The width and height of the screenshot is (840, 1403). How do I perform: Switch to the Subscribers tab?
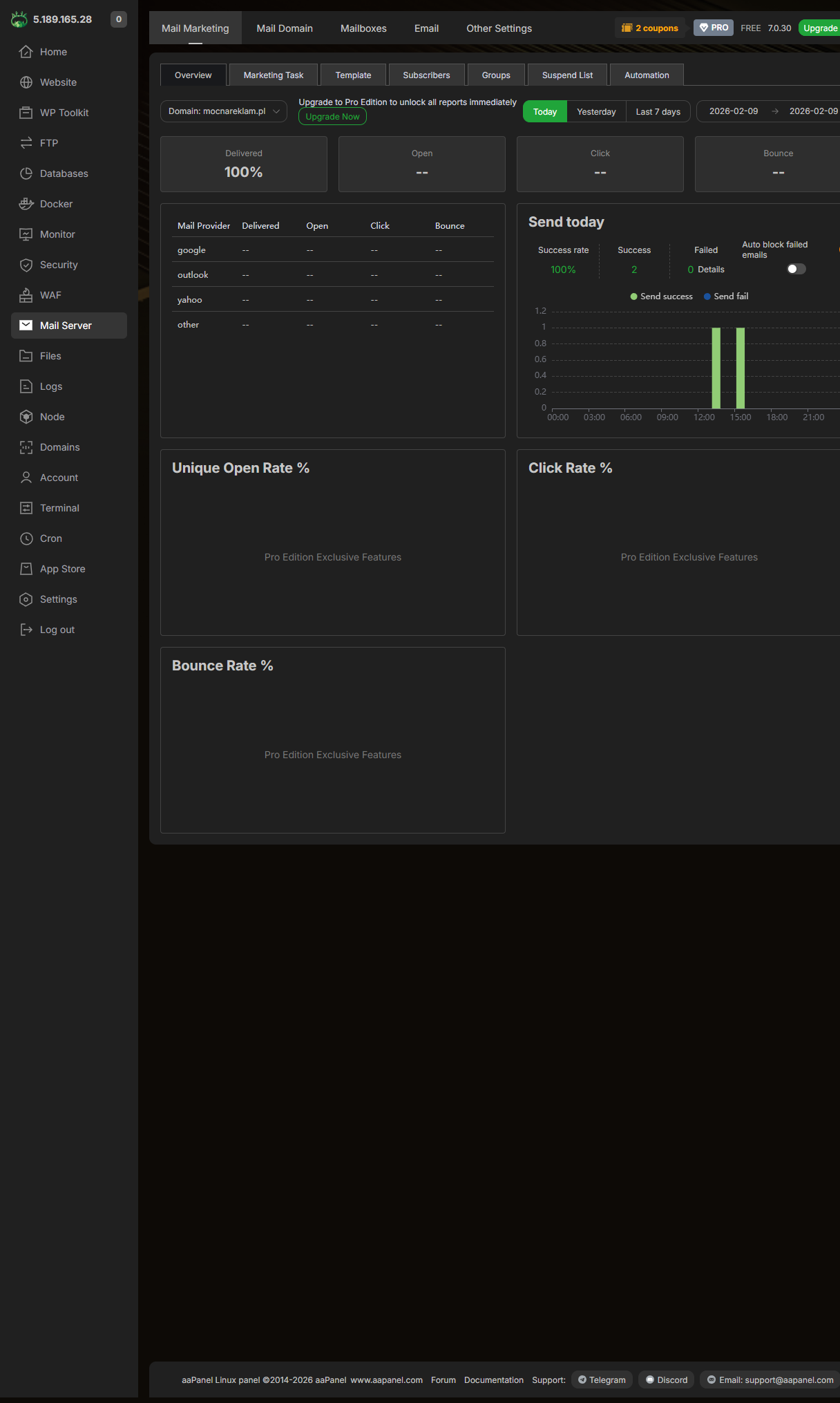click(426, 75)
